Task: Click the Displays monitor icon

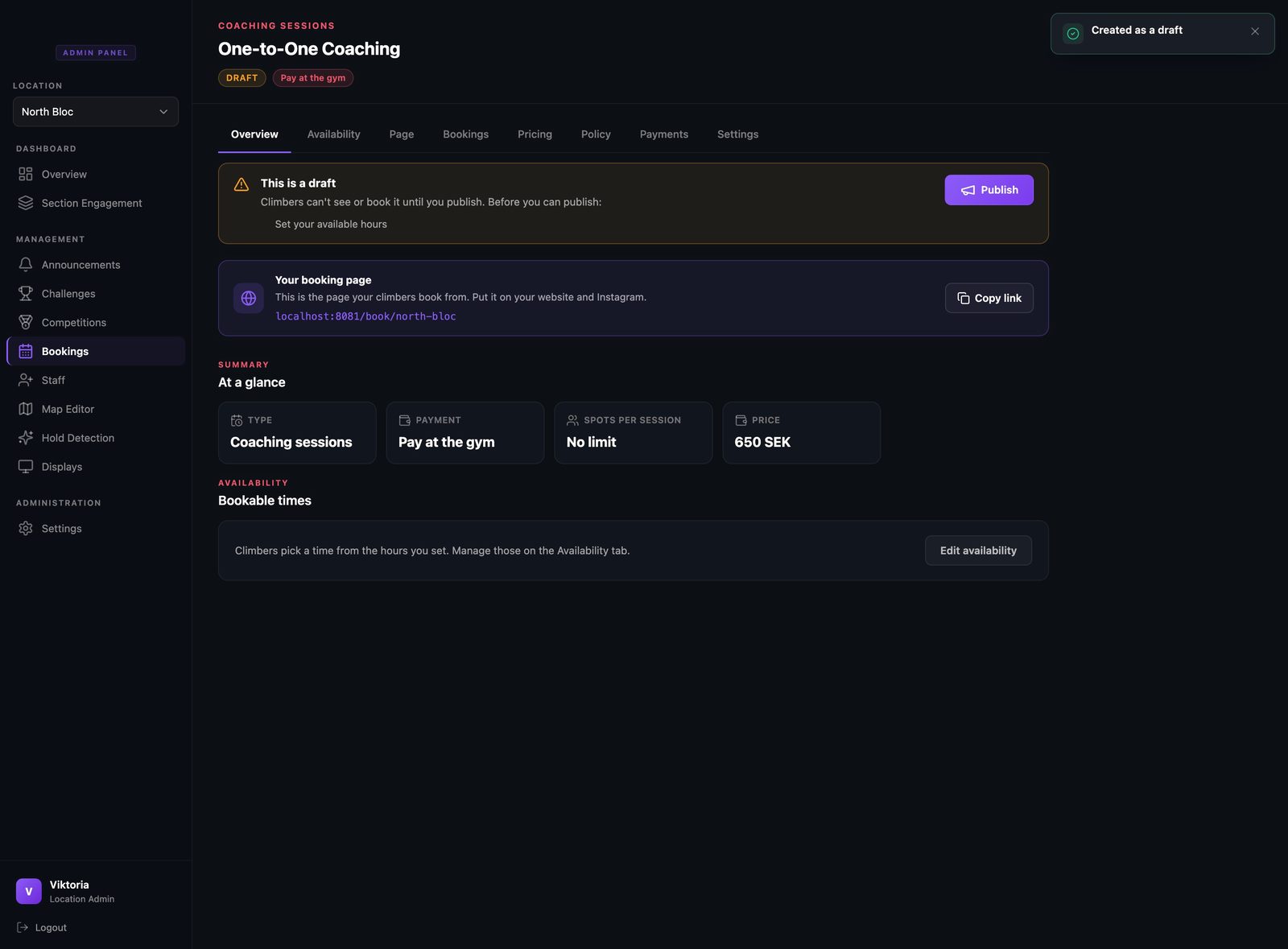Action: pyautogui.click(x=26, y=467)
